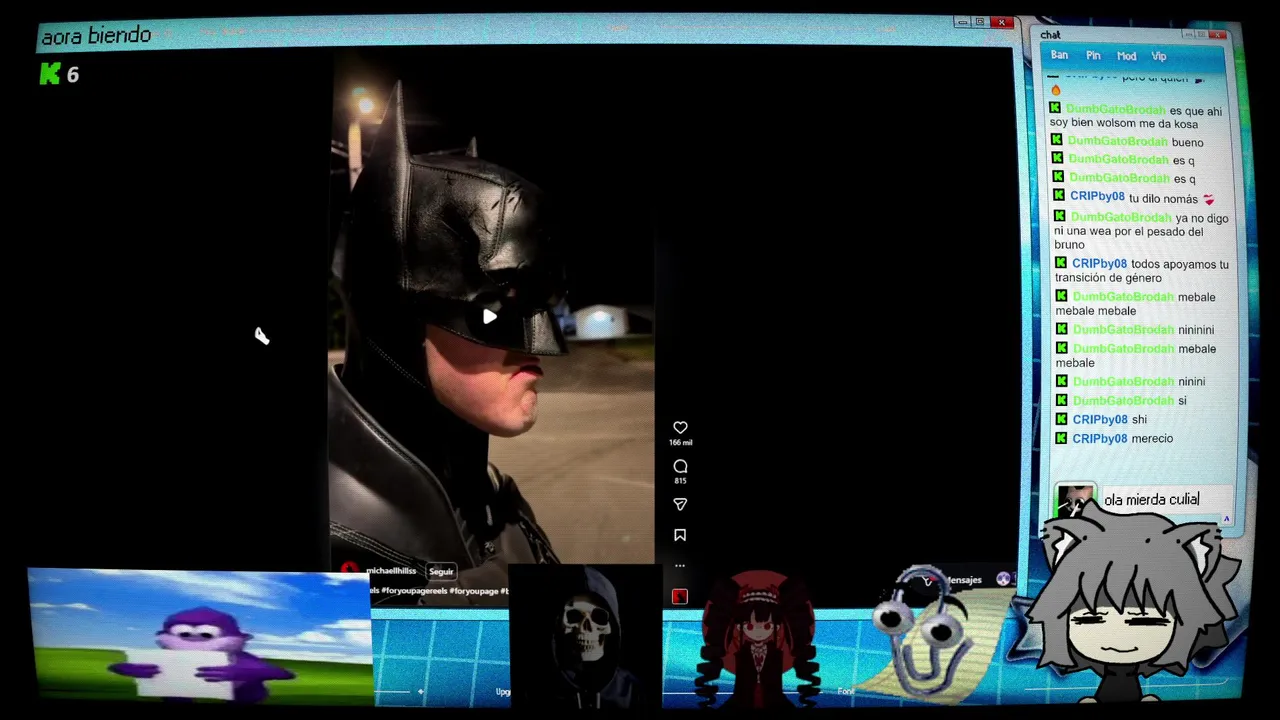Click the hooded skull image
1280x720 pixels.
pyautogui.click(x=585, y=636)
